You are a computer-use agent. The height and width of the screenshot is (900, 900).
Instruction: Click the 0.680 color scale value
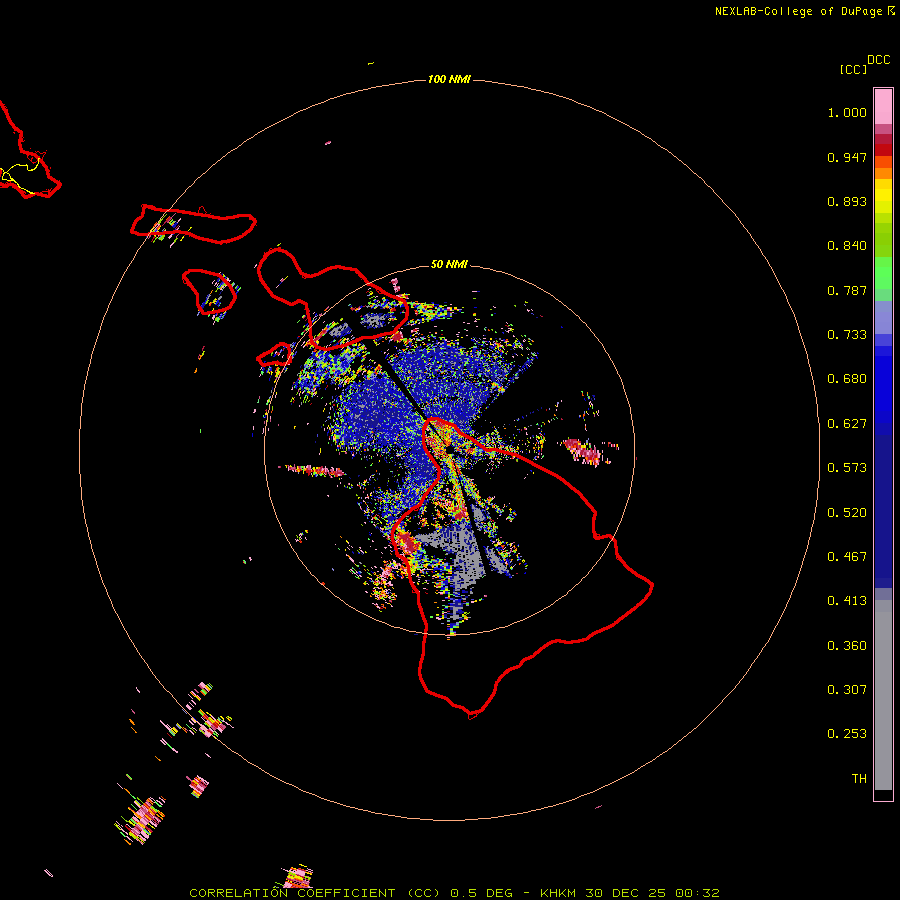coord(847,379)
